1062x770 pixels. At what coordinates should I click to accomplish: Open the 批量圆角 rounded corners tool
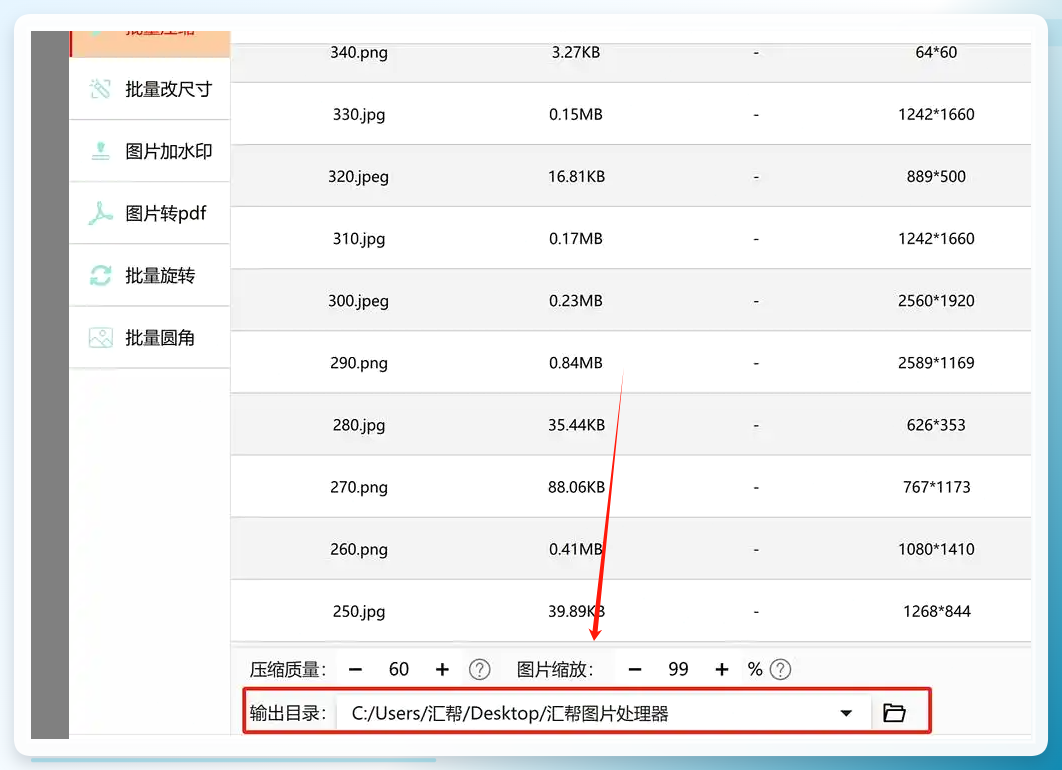pyautogui.click(x=150, y=338)
